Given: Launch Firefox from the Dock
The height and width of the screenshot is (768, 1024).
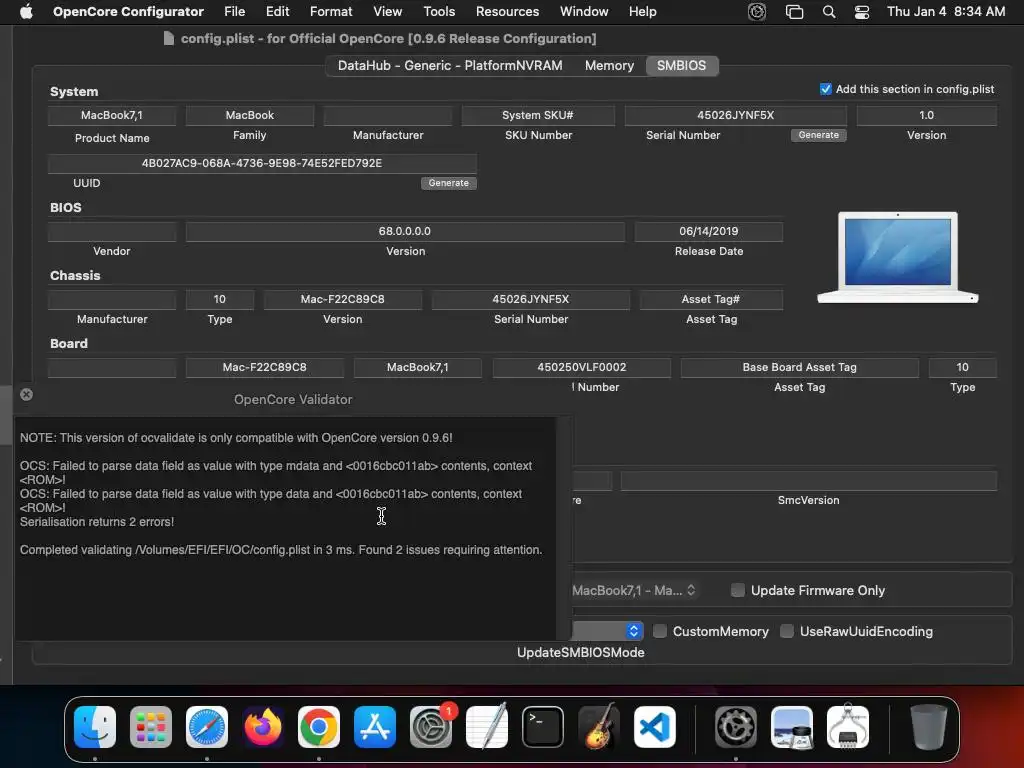Looking at the screenshot, I should (x=263, y=727).
